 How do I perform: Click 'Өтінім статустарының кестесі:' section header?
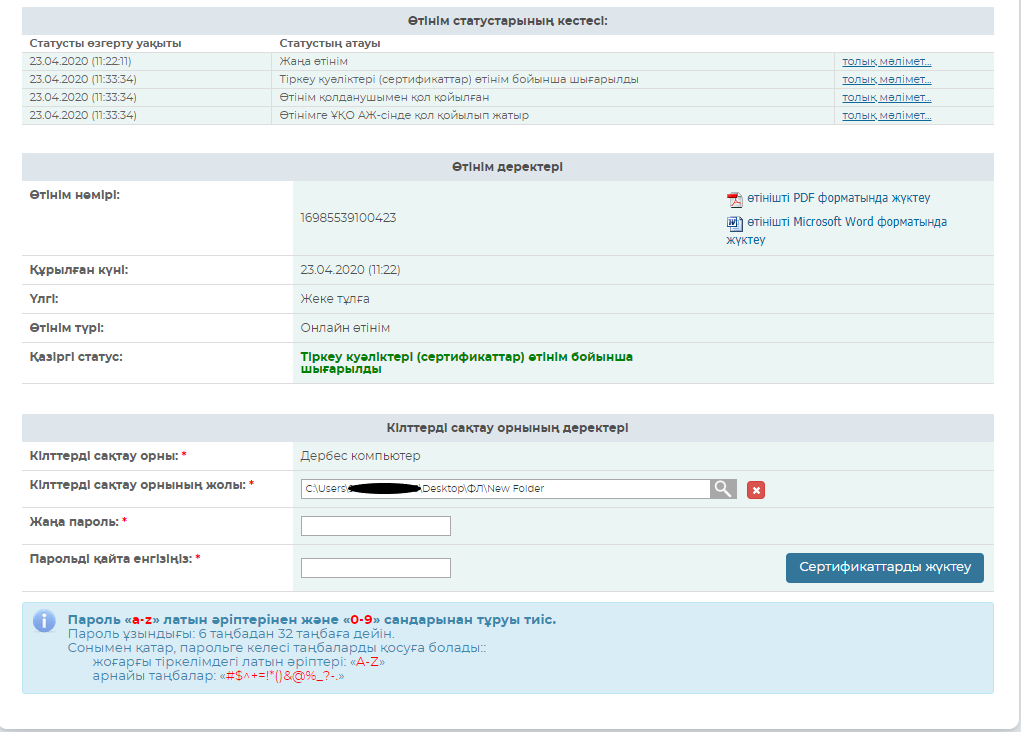coord(508,21)
